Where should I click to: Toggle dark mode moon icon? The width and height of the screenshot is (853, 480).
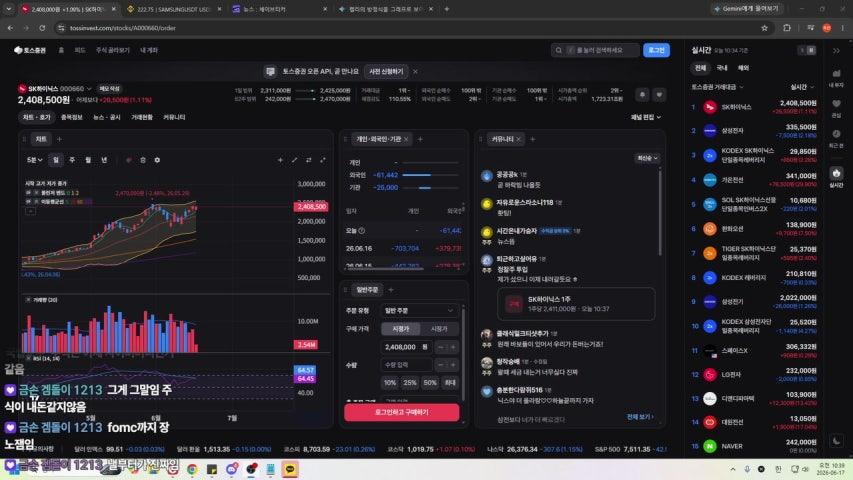coord(837,441)
